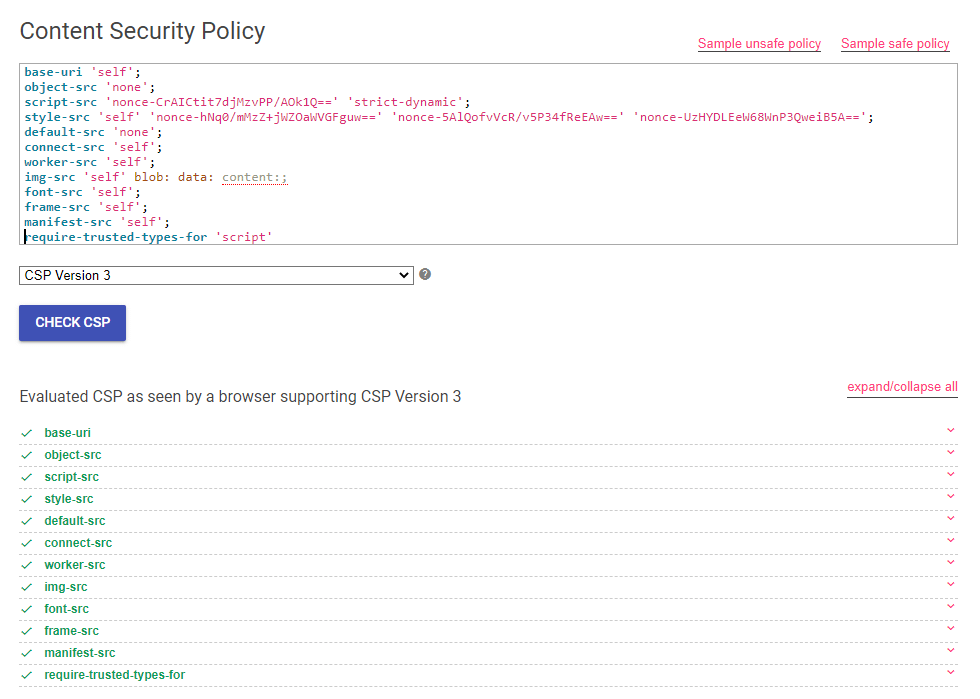Expand the default-src details
980x699 pixels.
click(950, 520)
